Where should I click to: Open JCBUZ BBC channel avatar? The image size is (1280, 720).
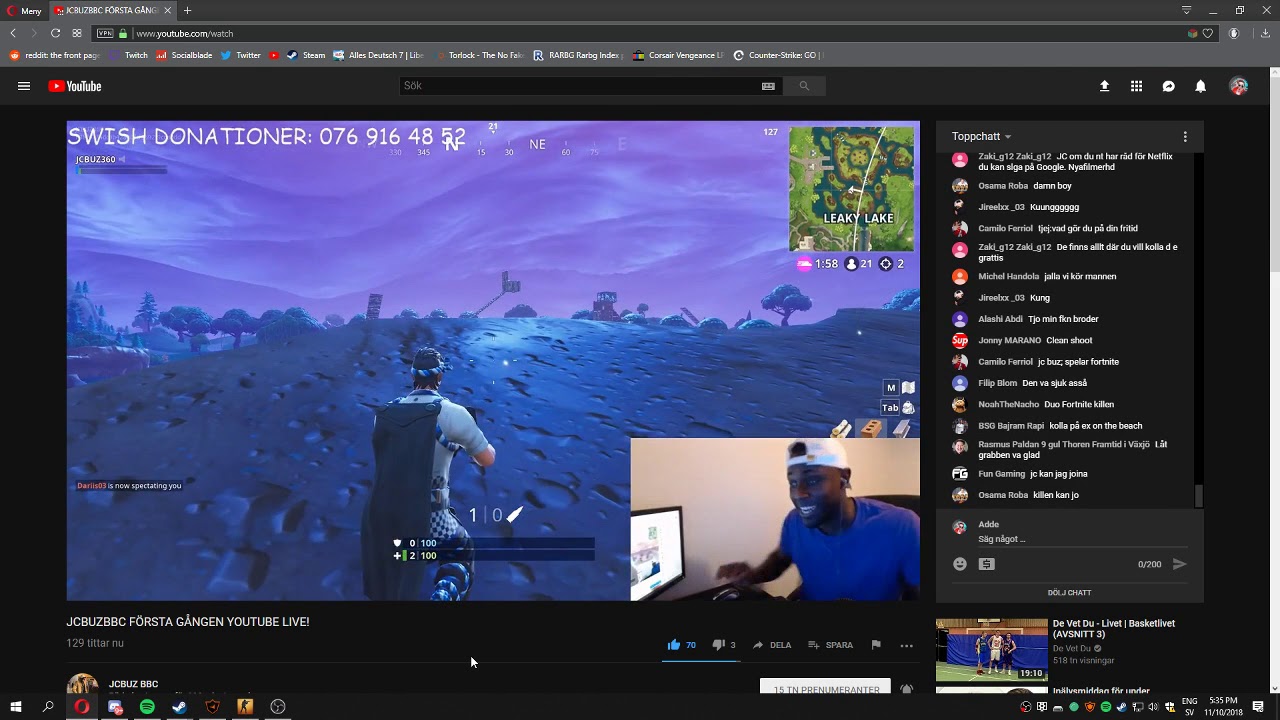[82, 685]
